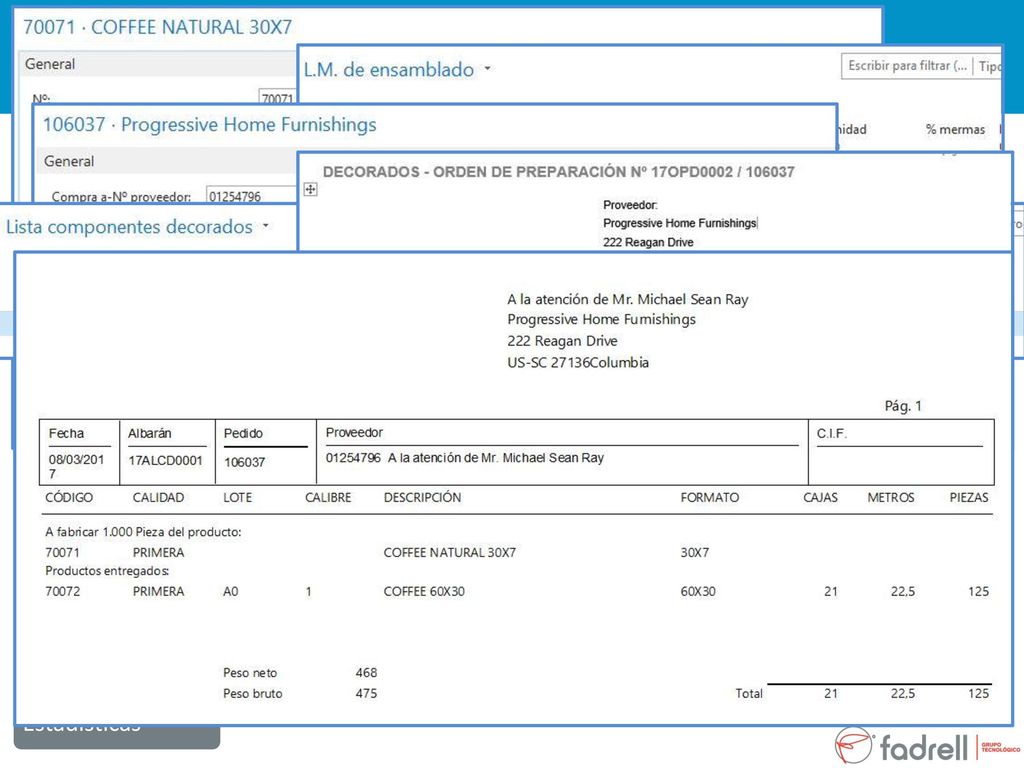Open the L.M. de ensamblado dropdown arrow
This screenshot has height=768, width=1024.
pos(487,69)
